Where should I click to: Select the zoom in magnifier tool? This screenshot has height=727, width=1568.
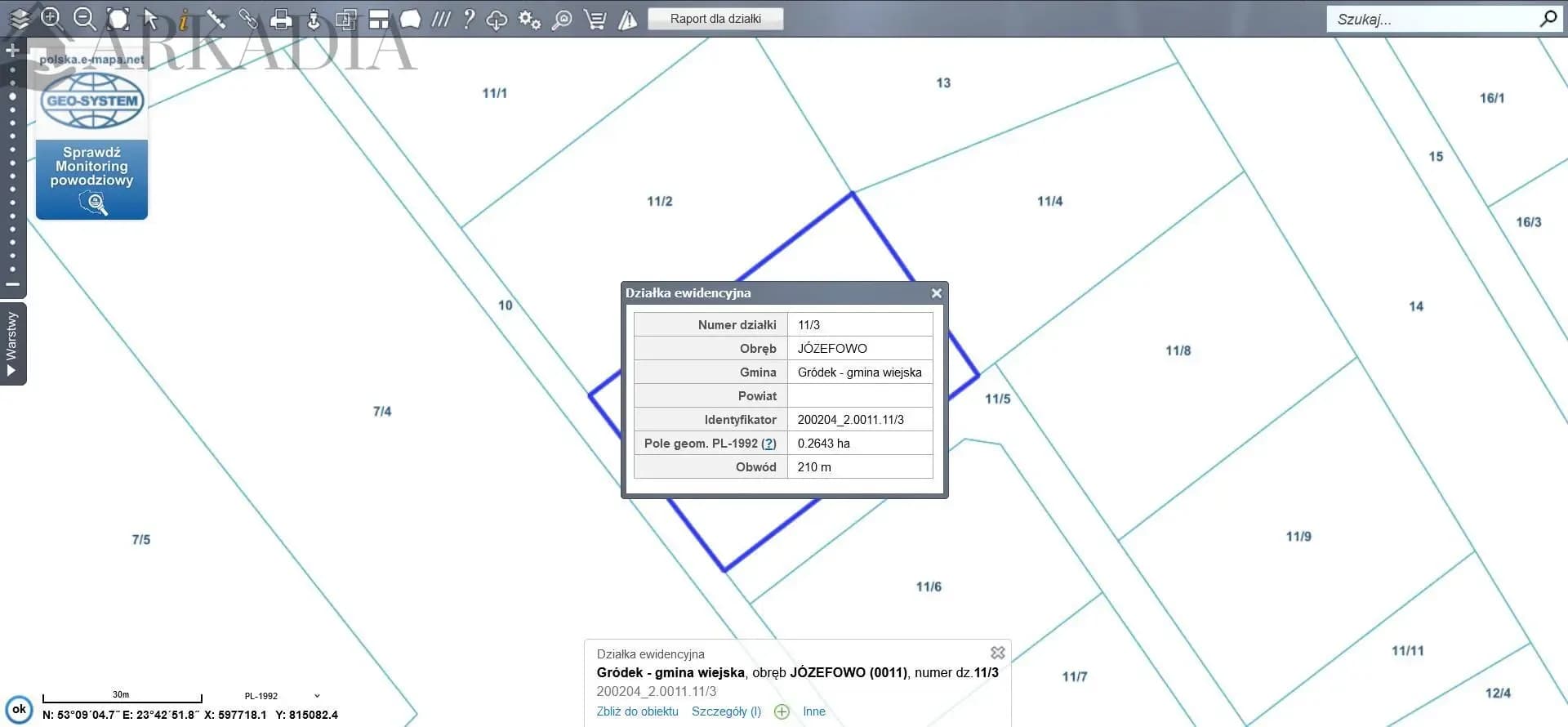(51, 18)
